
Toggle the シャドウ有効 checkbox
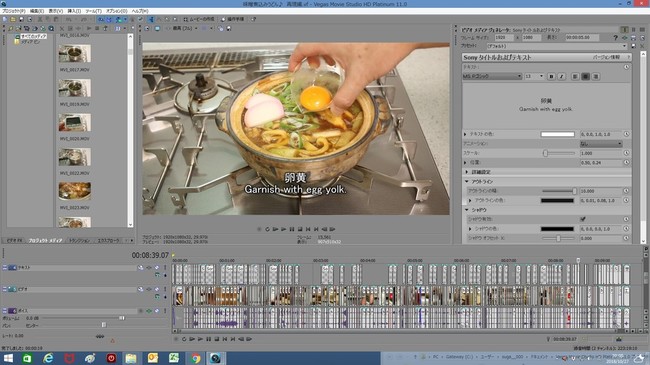(583, 219)
